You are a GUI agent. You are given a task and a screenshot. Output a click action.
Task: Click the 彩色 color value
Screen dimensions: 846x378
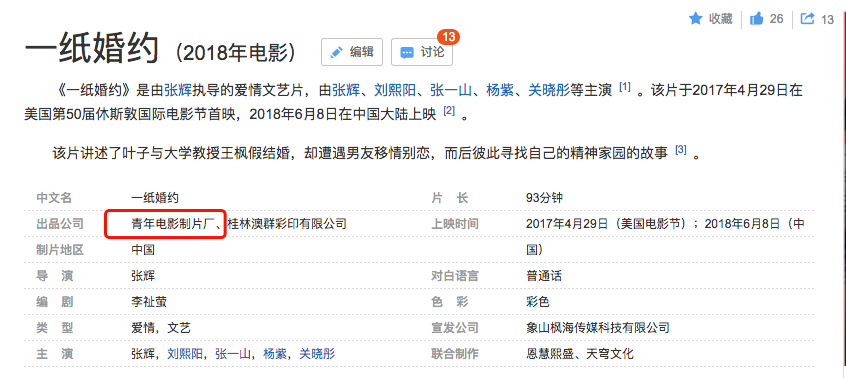pyautogui.click(x=538, y=302)
